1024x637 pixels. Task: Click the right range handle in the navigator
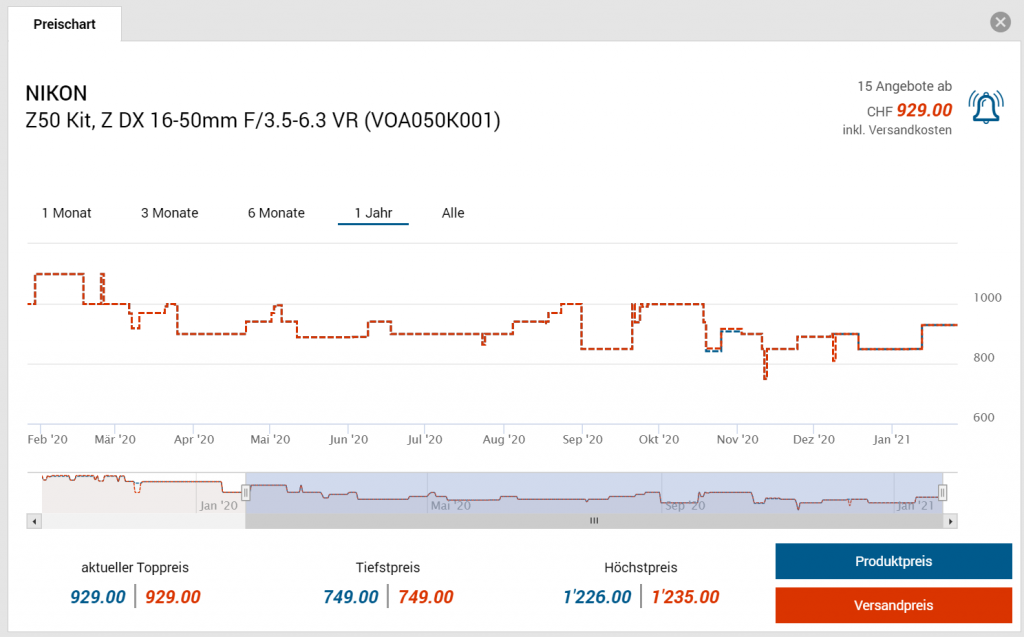point(943,491)
